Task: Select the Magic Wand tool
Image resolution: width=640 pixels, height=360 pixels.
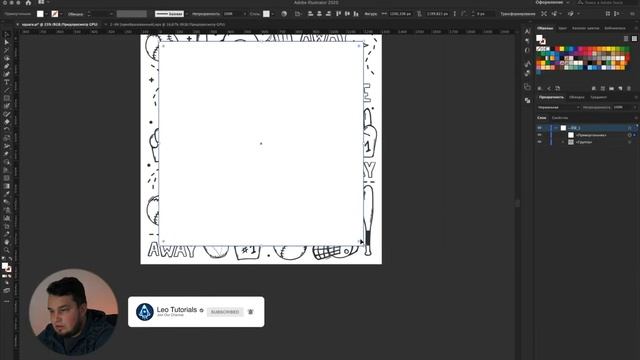Action: [7, 50]
